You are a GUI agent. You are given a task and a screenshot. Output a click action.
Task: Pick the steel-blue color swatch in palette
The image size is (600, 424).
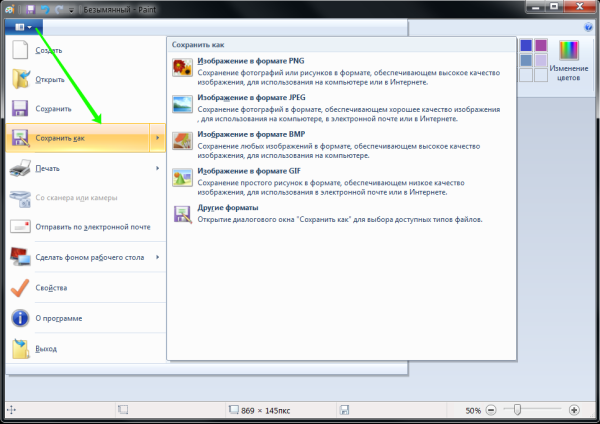[526, 60]
